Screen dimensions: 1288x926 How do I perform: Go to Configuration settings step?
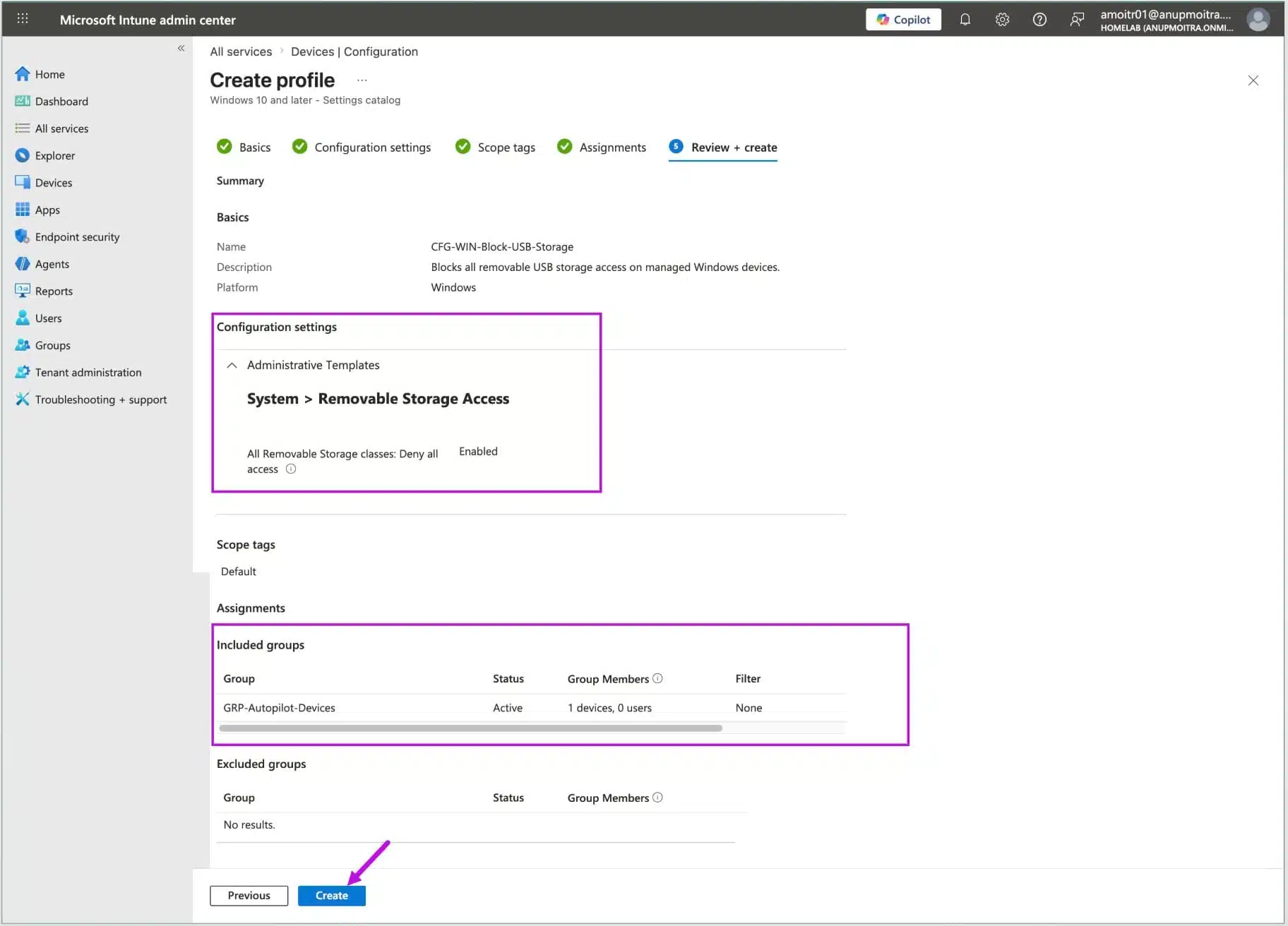pos(362,147)
